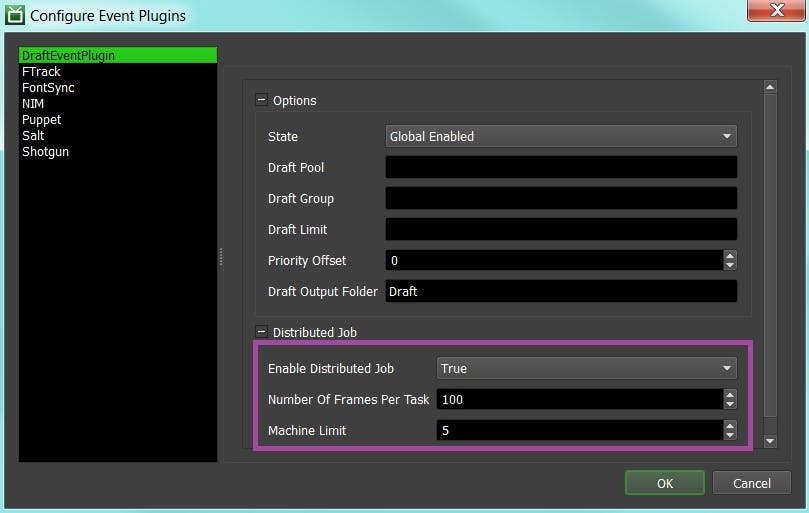The image size is (809, 513).
Task: Open the State dropdown
Action: pyautogui.click(x=561, y=136)
